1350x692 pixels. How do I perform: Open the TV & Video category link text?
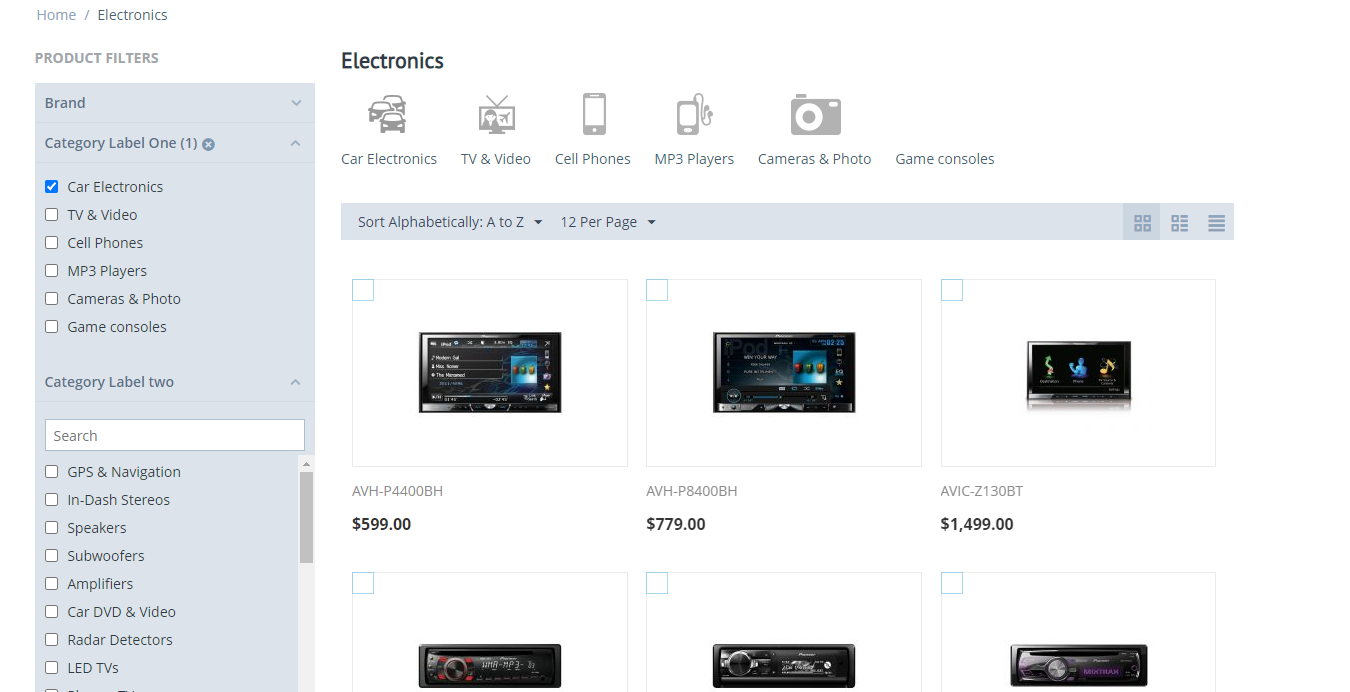pos(496,159)
